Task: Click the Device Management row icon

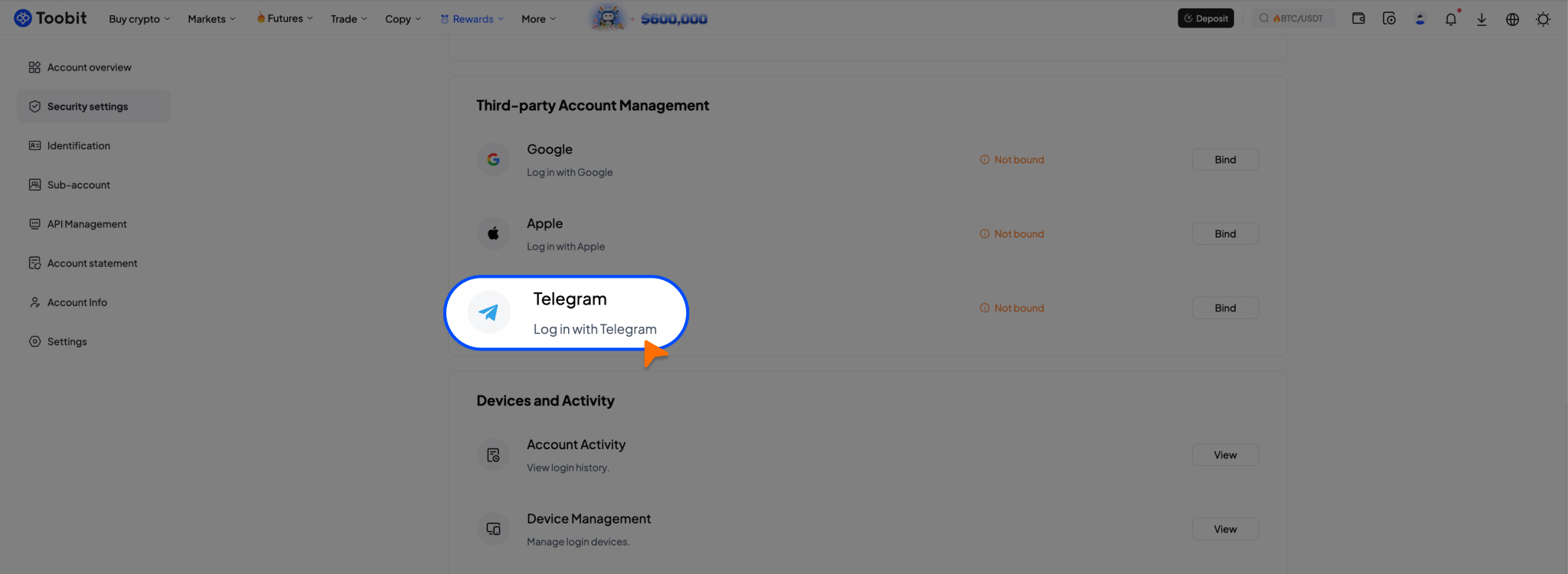Action: click(x=493, y=529)
